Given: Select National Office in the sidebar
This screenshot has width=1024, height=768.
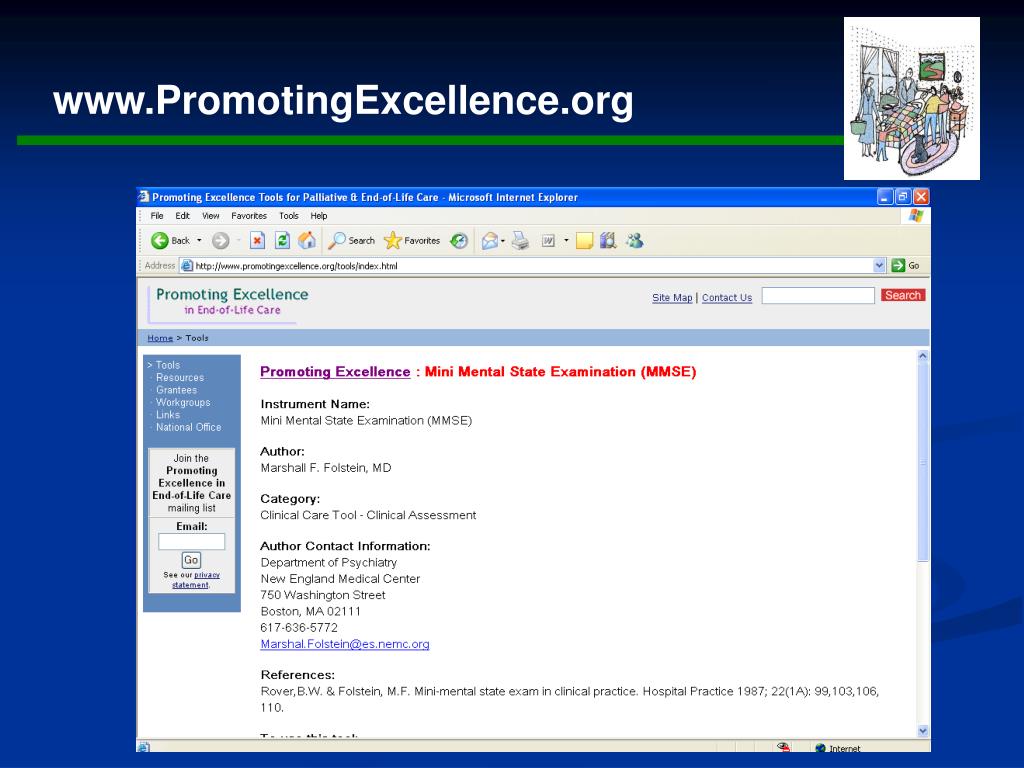Looking at the screenshot, I should 189,427.
